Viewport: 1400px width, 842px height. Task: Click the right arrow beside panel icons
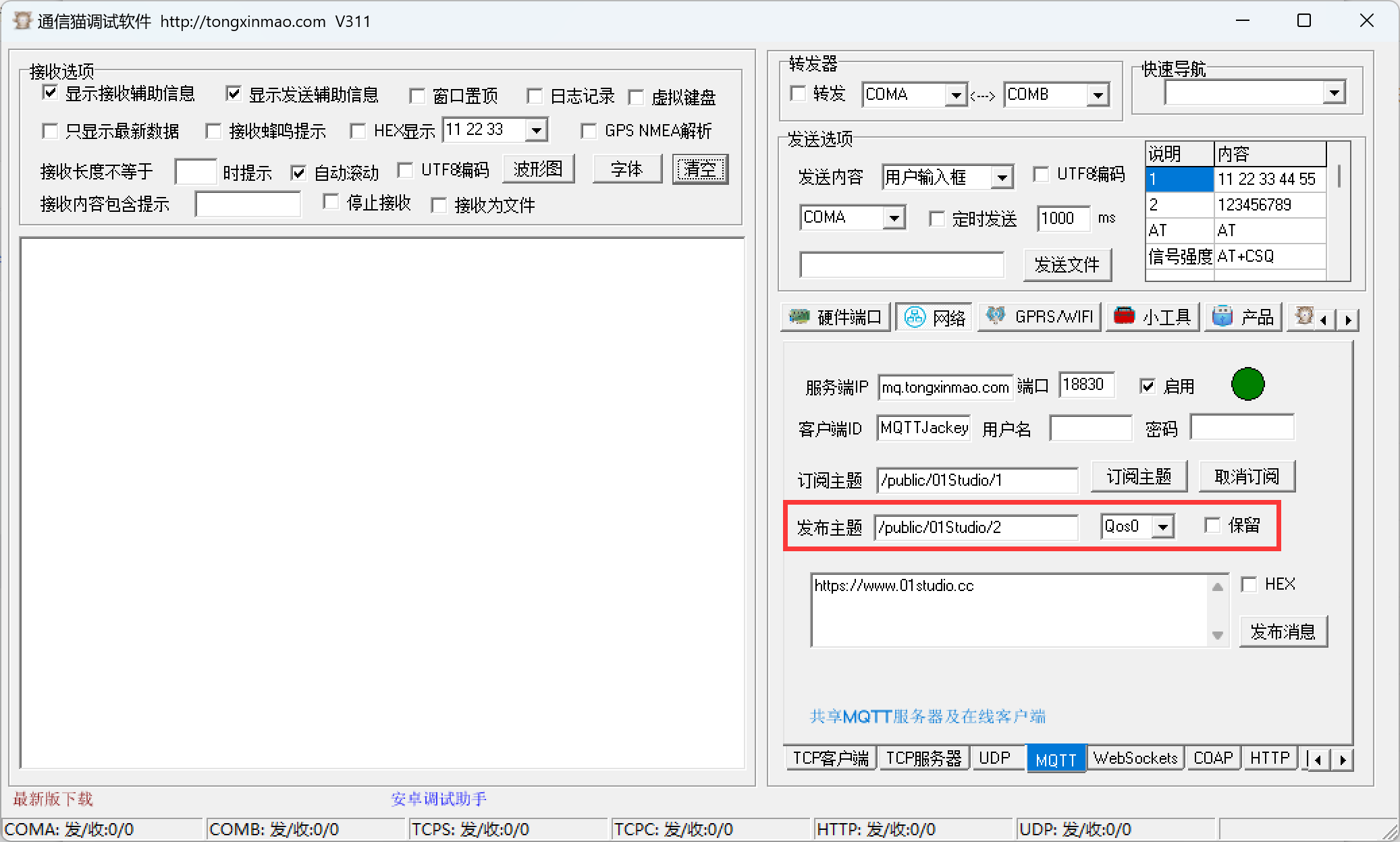pos(1348,318)
